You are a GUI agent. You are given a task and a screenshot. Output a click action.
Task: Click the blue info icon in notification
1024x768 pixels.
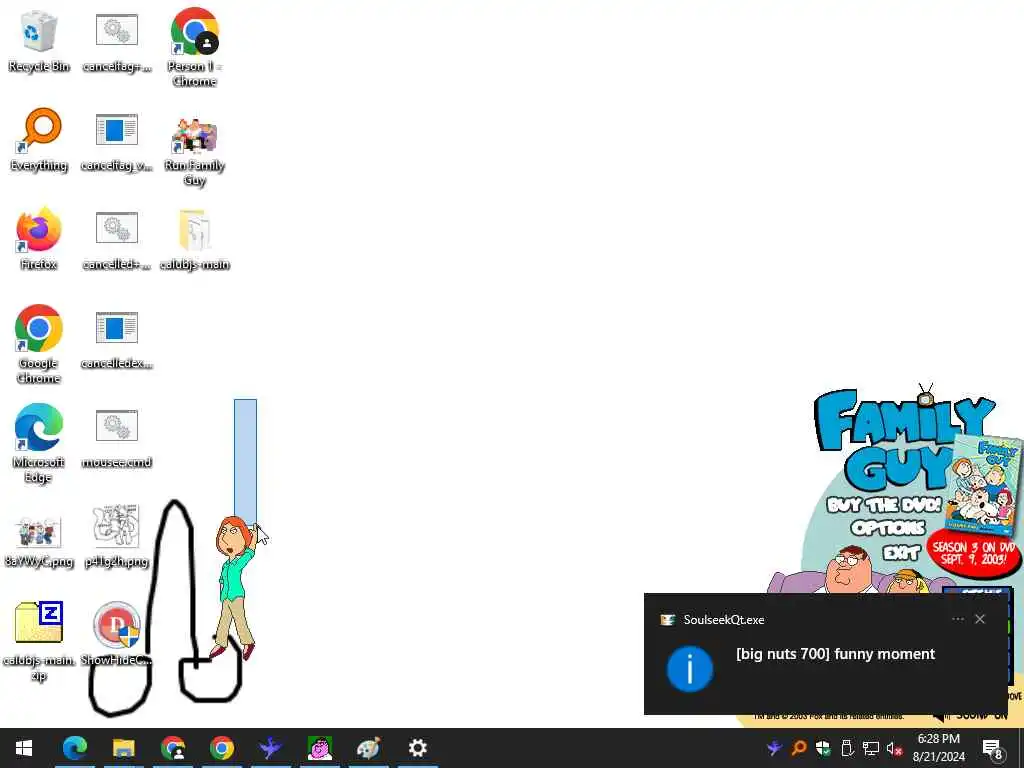click(x=690, y=669)
